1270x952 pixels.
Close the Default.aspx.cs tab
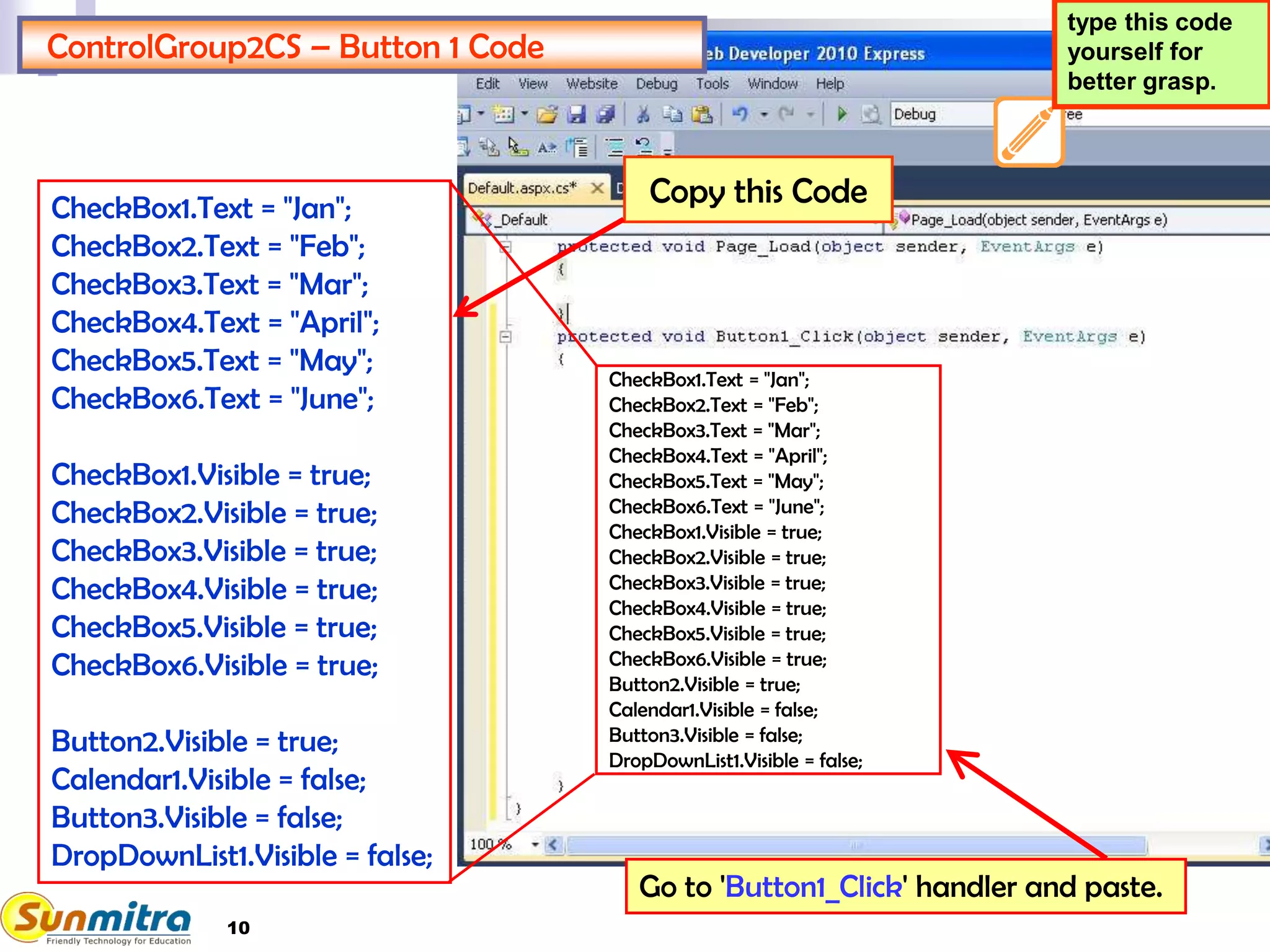pos(597,188)
